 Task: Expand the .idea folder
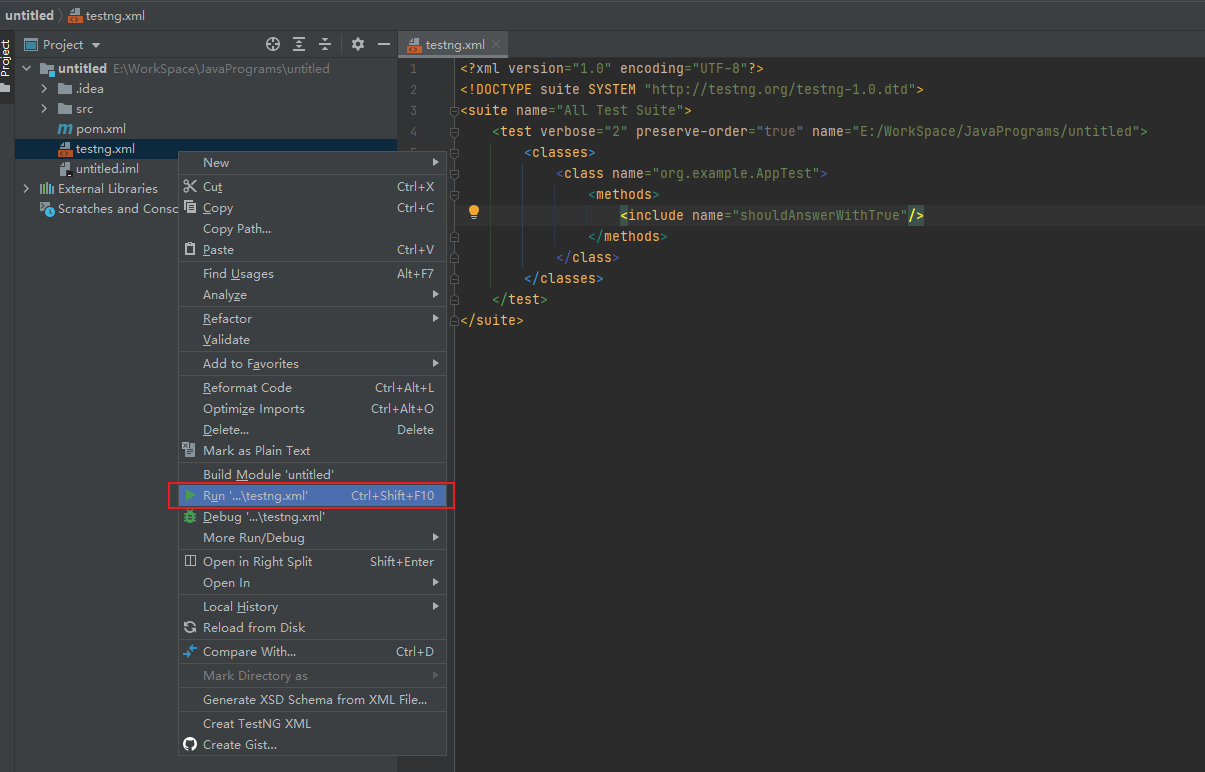click(x=44, y=89)
